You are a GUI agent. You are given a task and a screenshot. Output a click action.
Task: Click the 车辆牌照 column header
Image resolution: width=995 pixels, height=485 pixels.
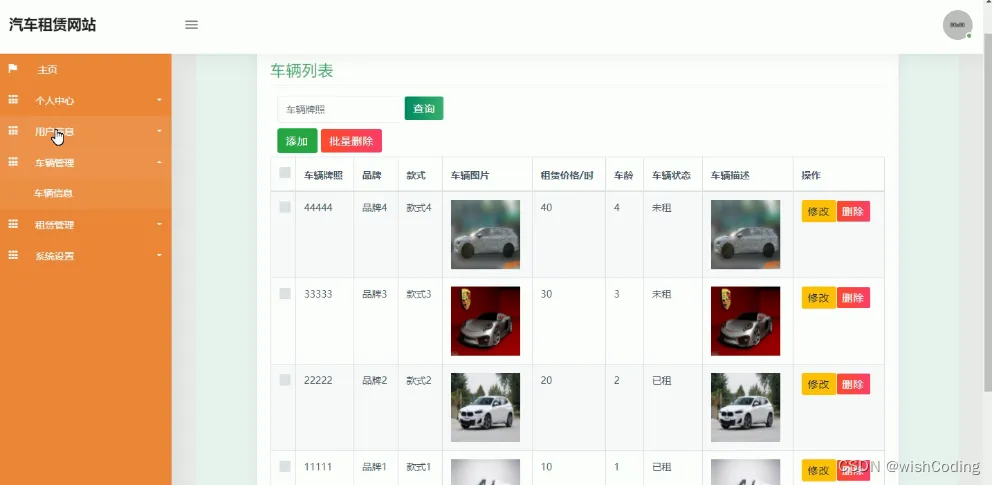coord(324,175)
